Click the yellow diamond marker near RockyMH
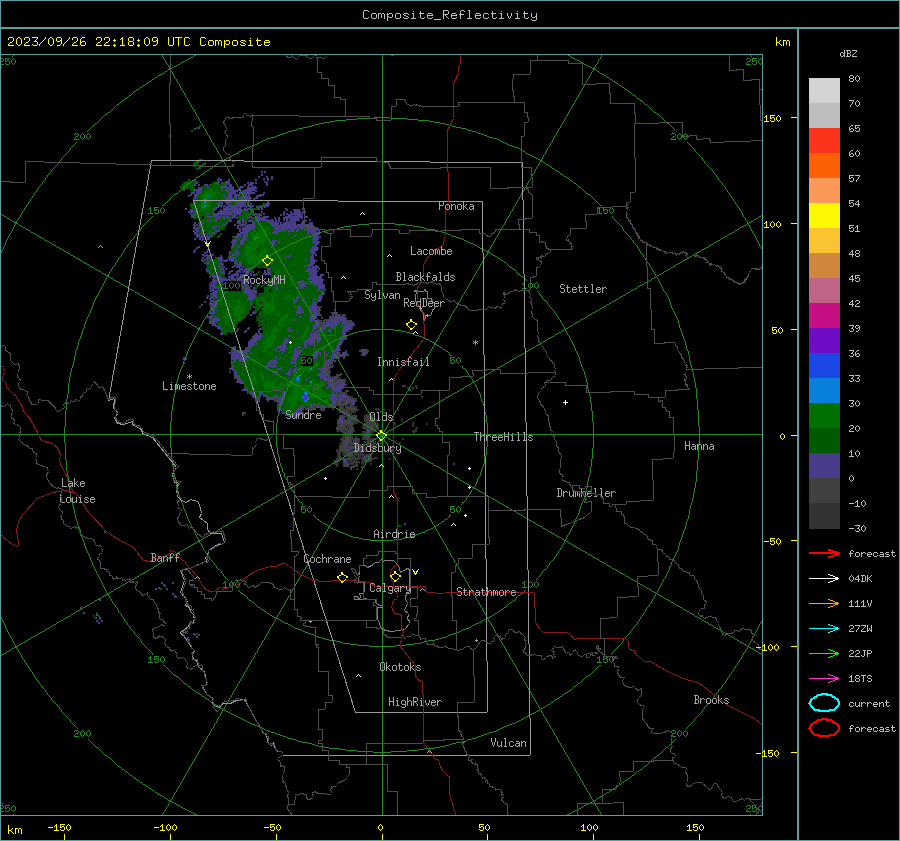This screenshot has height=841, width=900. 267,261
